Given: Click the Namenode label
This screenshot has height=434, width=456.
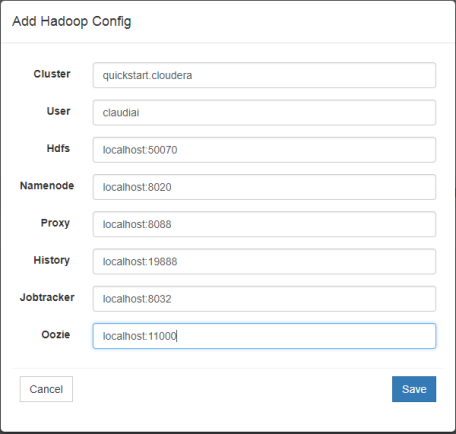Looking at the screenshot, I should [x=47, y=185].
